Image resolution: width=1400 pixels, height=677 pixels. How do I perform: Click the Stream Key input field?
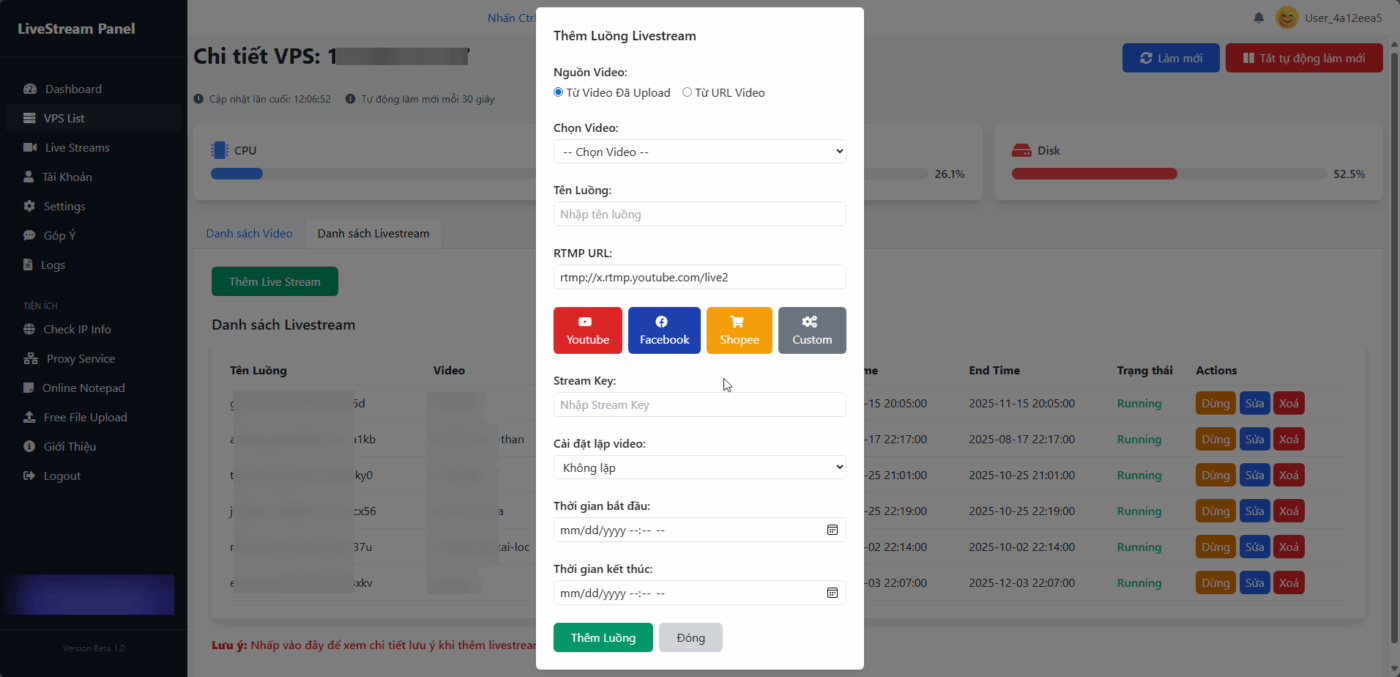[699, 405]
